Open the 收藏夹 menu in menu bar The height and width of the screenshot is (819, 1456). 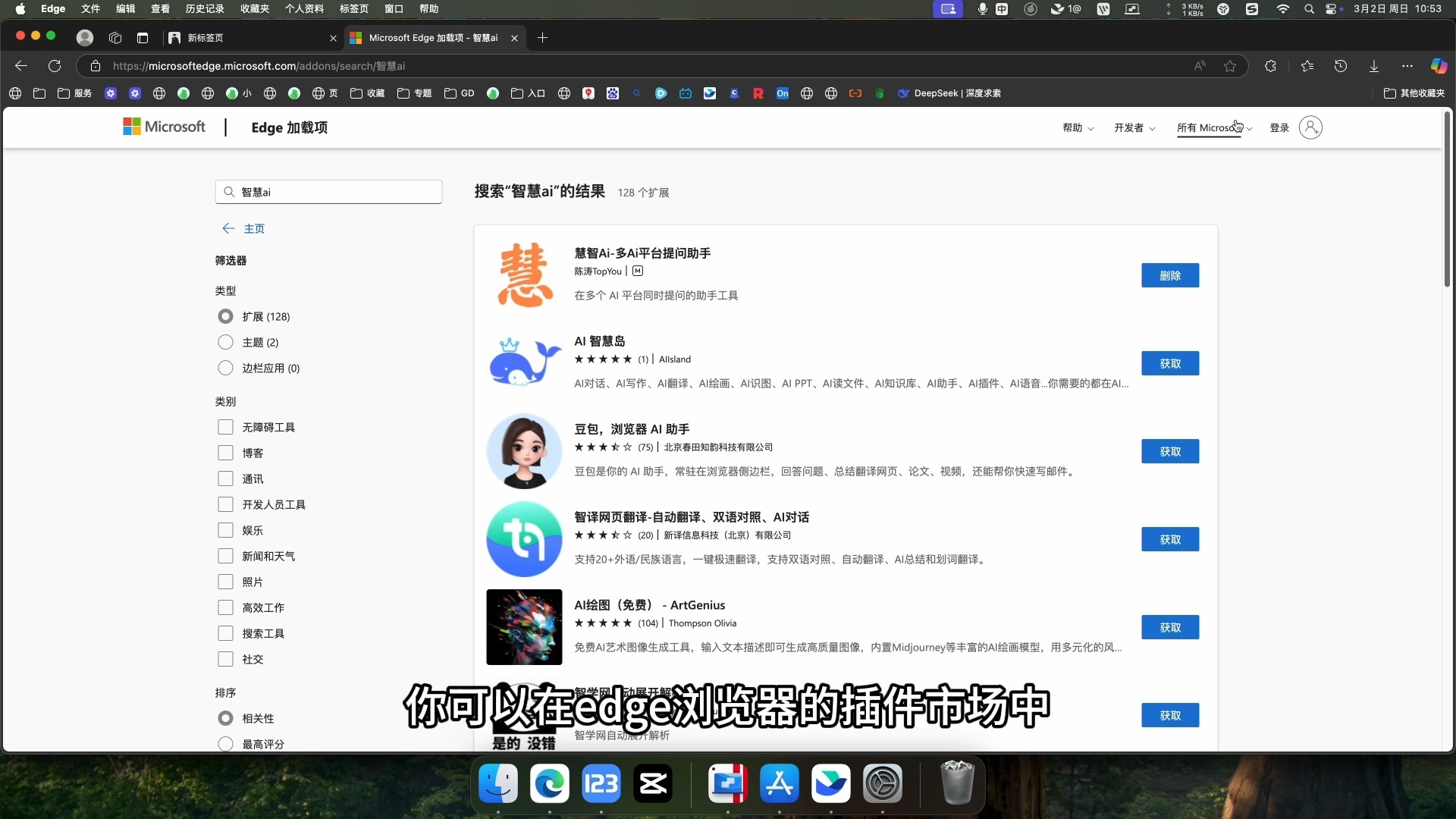[x=255, y=9]
